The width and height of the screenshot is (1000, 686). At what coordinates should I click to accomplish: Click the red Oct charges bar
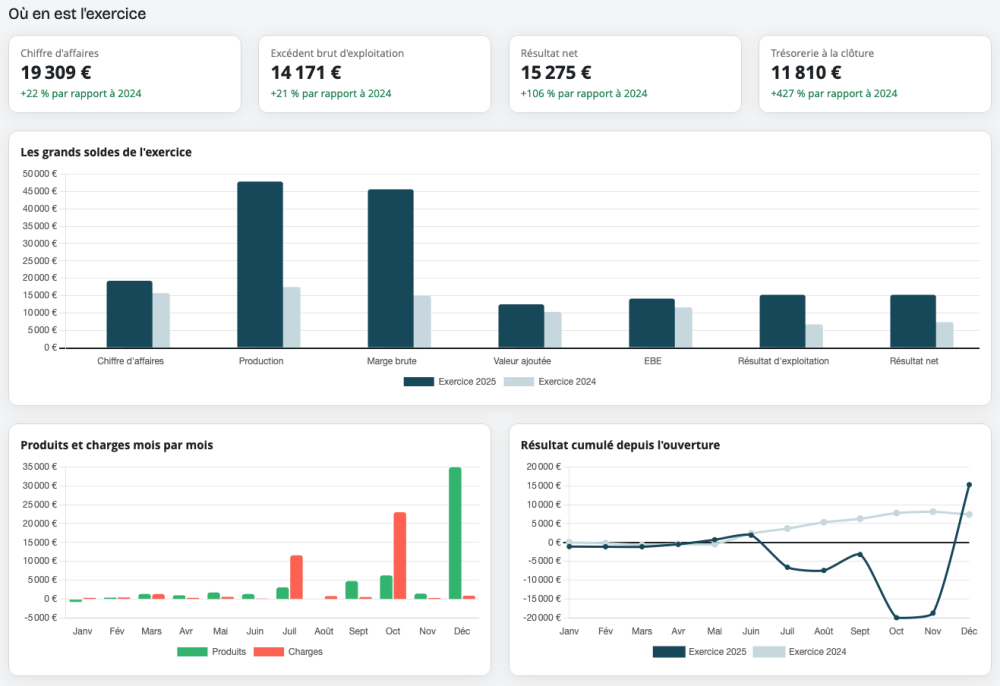(400, 555)
